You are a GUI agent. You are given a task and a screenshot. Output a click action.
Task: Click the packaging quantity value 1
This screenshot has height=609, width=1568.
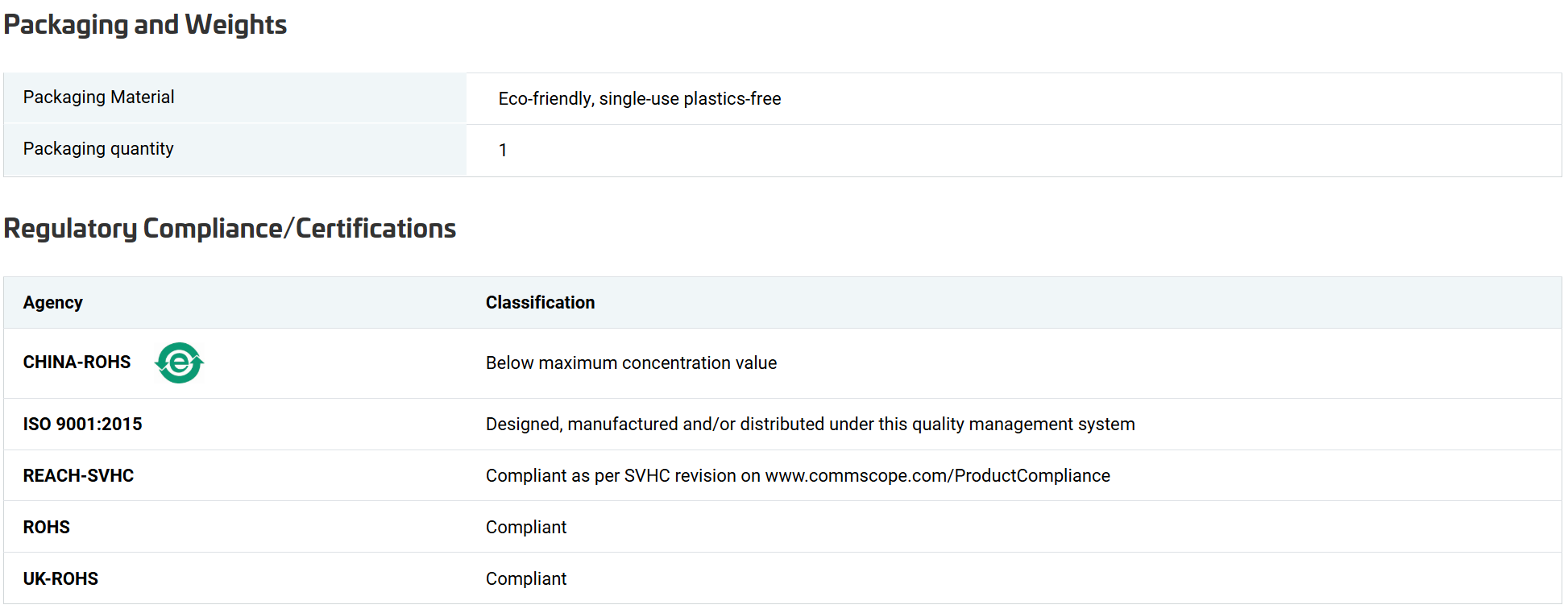click(503, 151)
